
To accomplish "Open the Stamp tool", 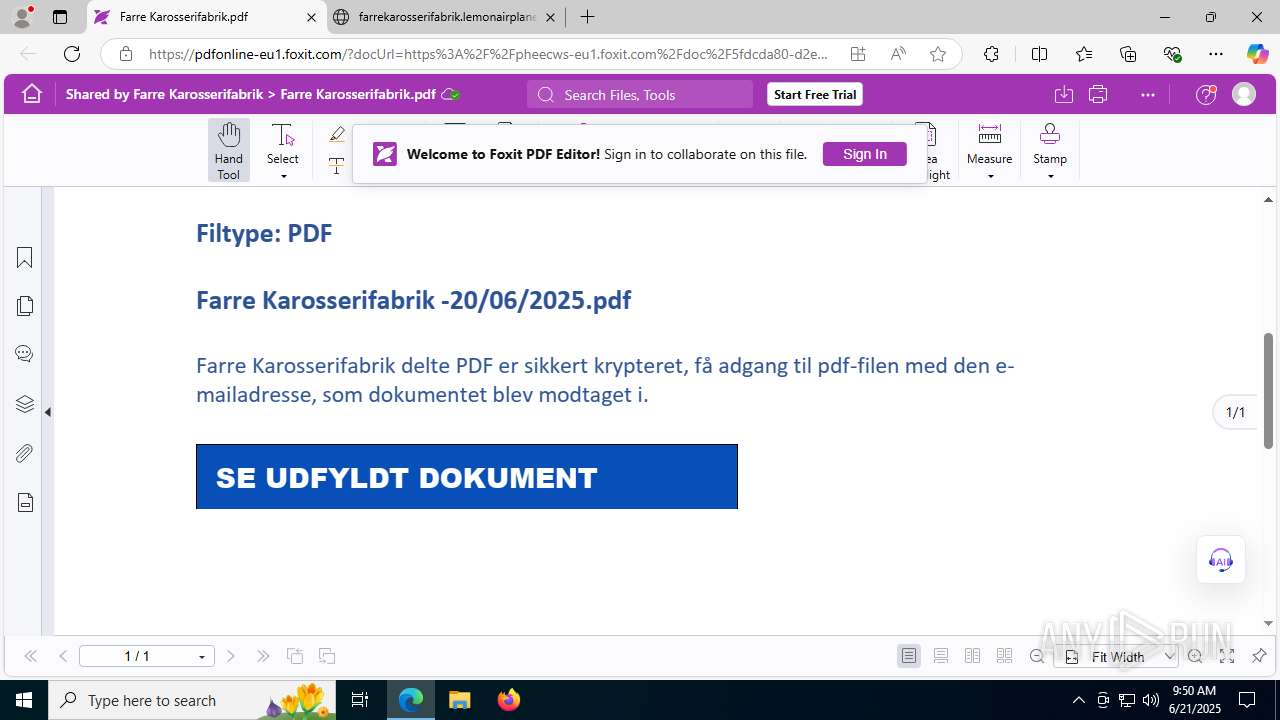I will click(x=1050, y=144).
